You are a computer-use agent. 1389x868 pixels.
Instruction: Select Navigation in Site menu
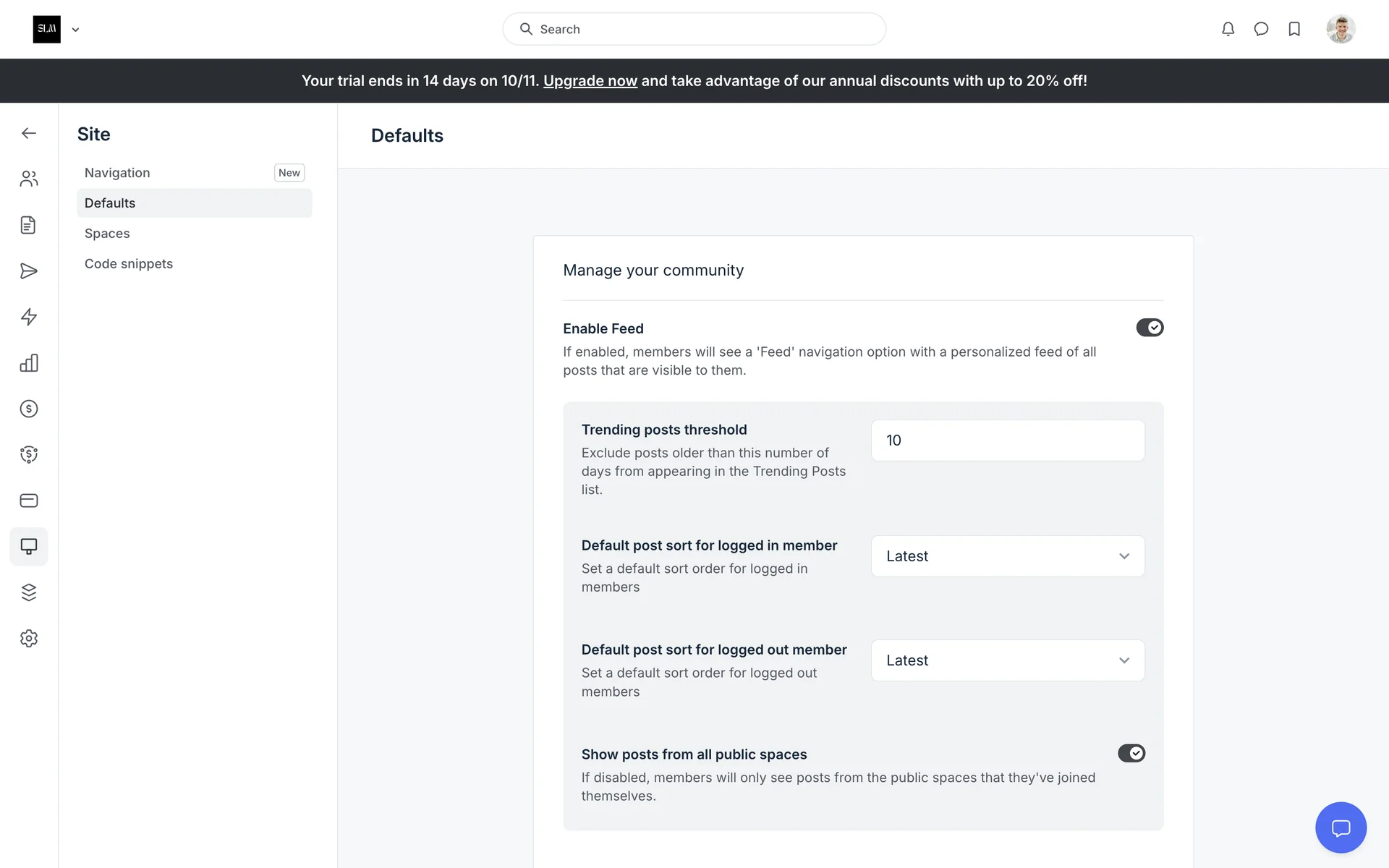click(x=117, y=173)
